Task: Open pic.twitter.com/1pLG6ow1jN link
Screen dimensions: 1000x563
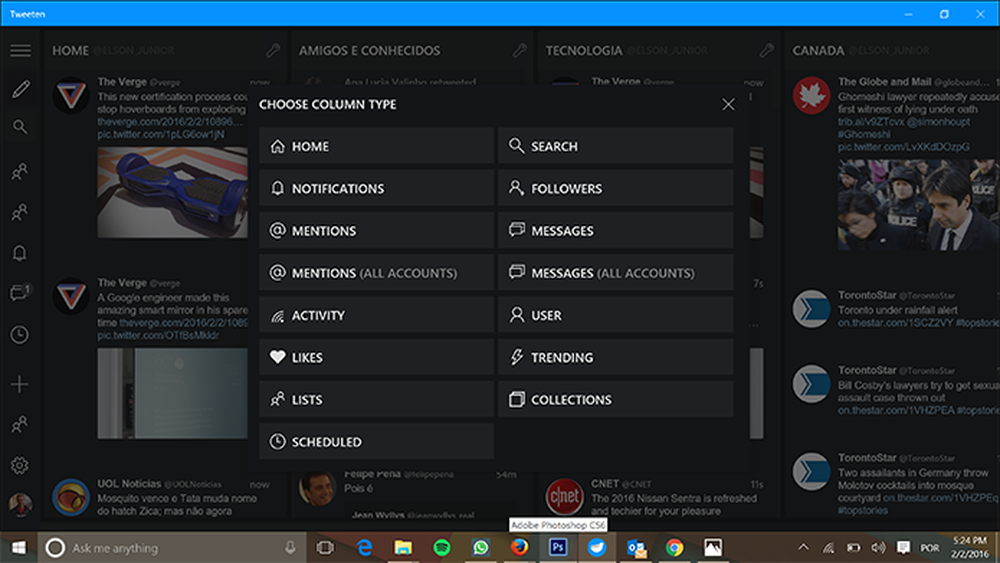Action: [x=161, y=134]
